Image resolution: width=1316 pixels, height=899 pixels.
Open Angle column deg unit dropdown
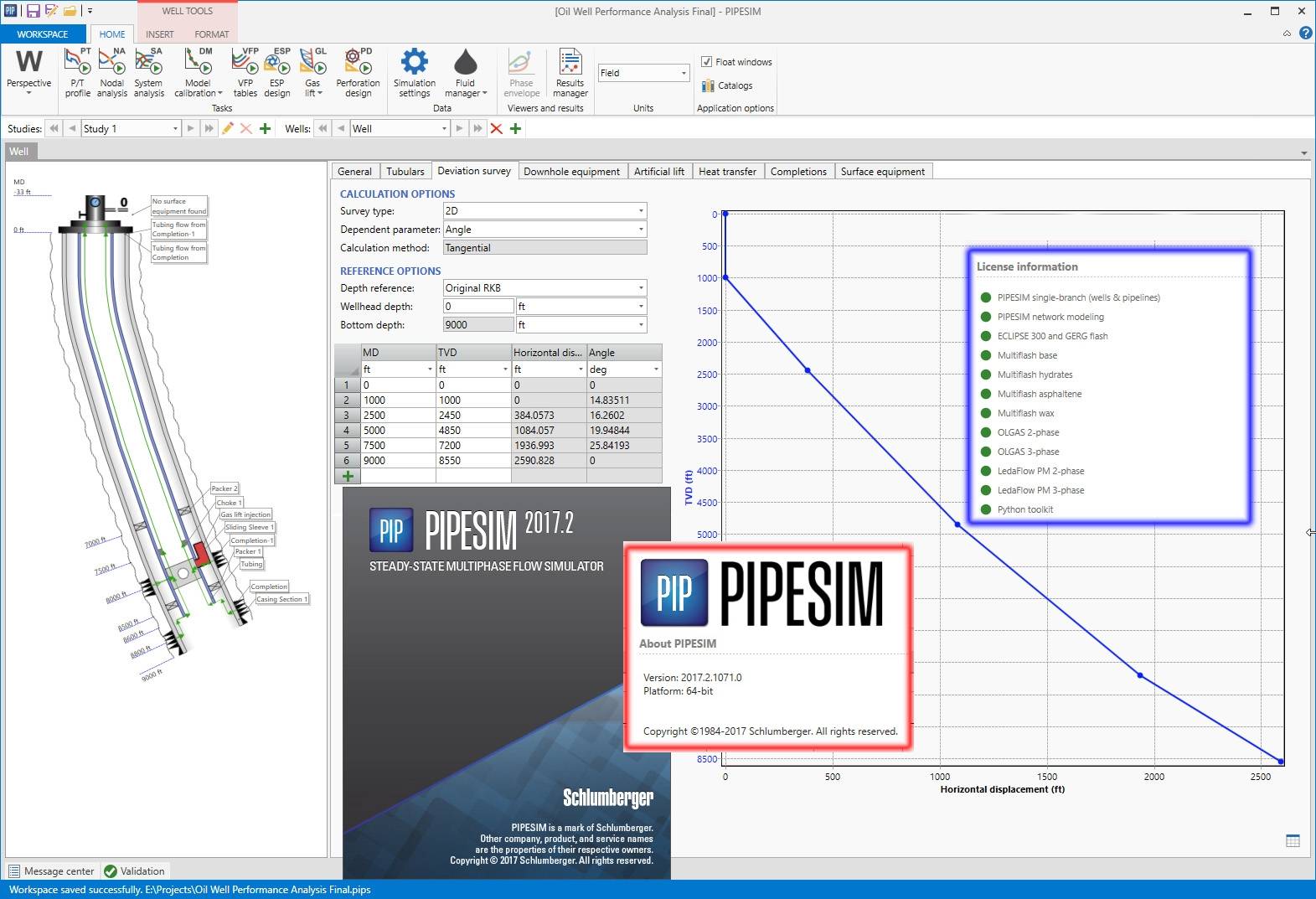[656, 369]
